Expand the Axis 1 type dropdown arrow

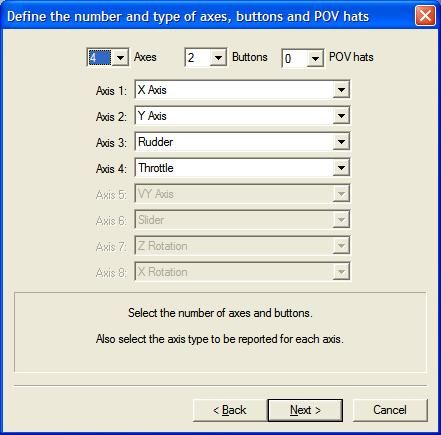click(341, 89)
